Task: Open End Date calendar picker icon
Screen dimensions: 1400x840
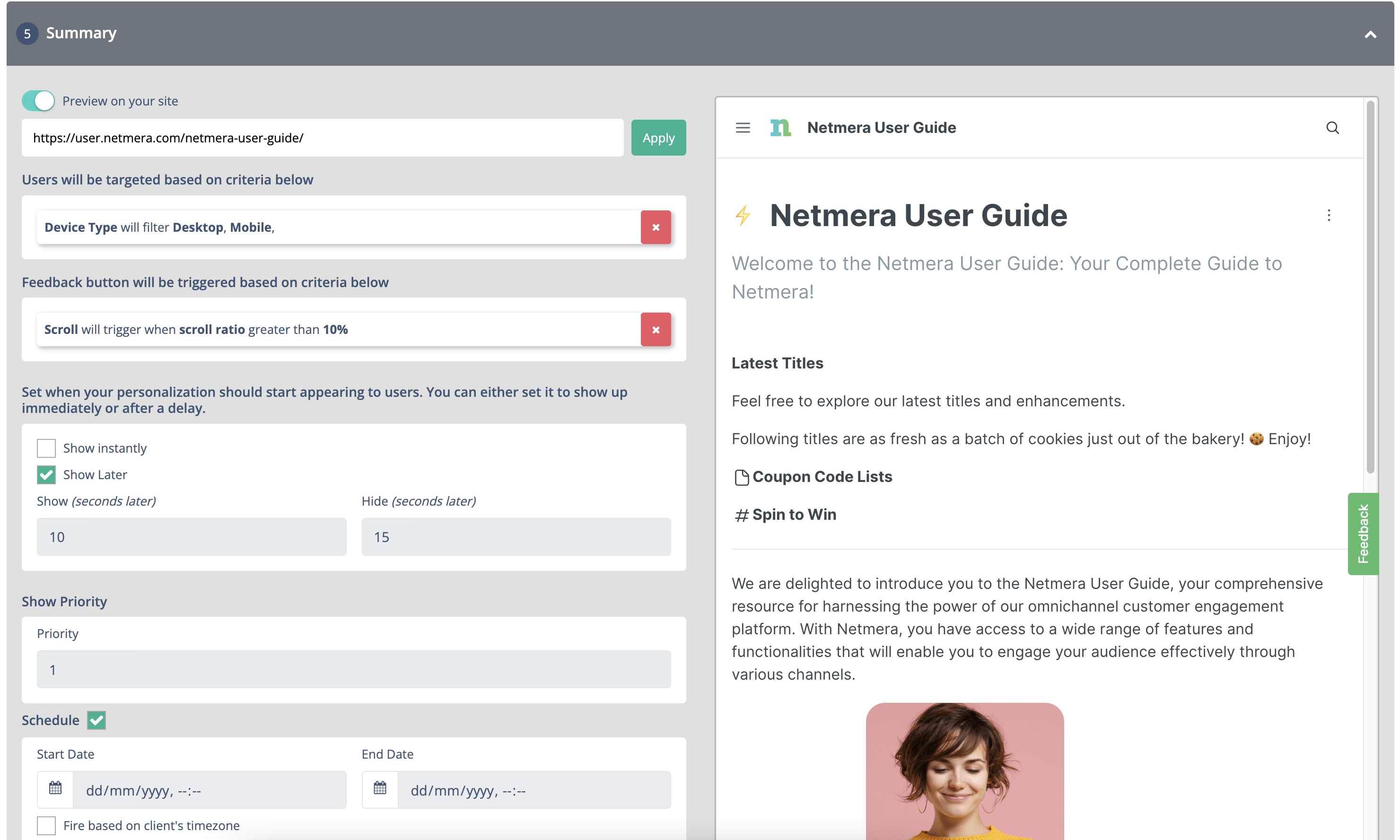Action: (x=380, y=789)
